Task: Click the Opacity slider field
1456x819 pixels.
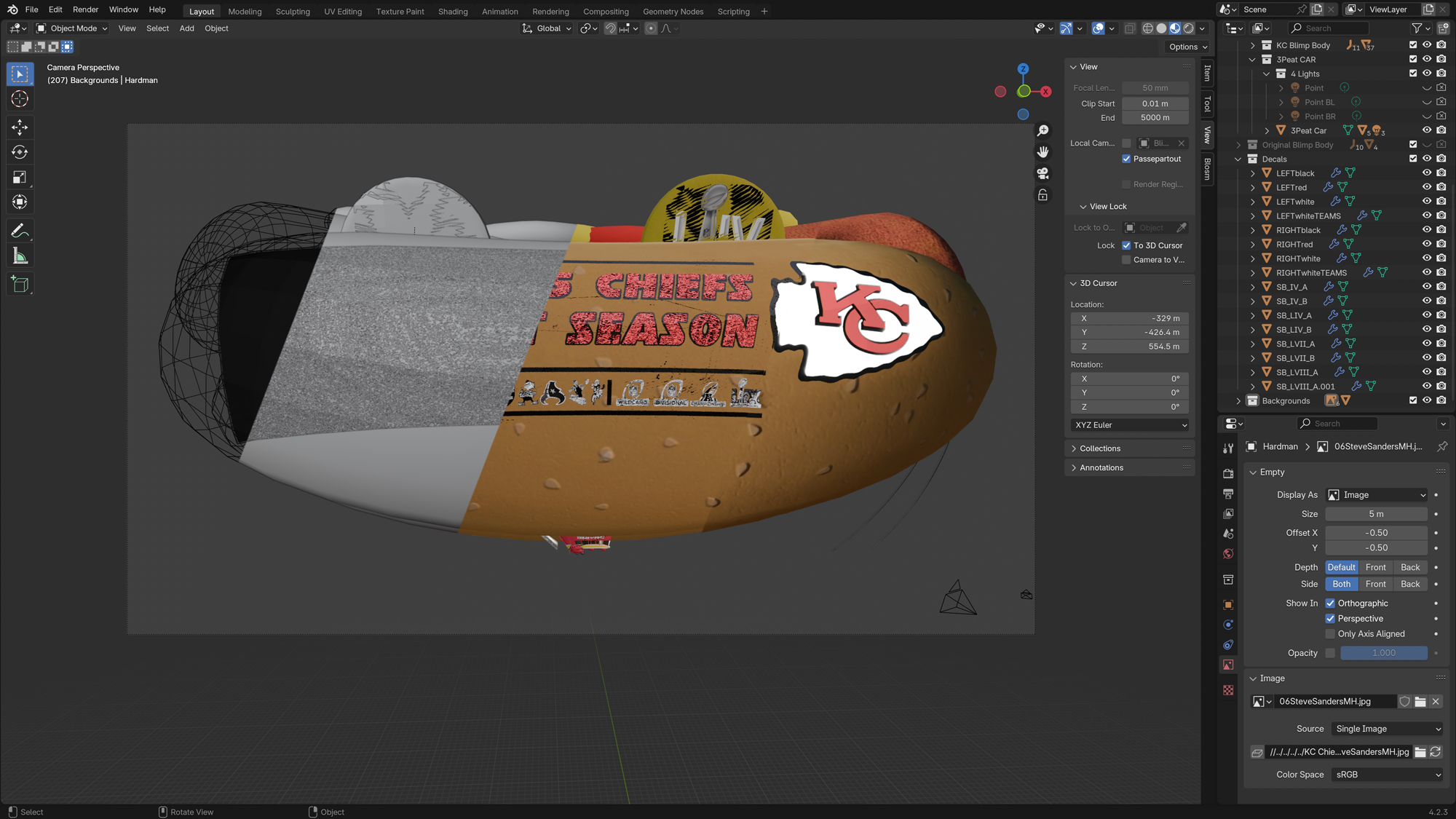Action: tap(1383, 653)
